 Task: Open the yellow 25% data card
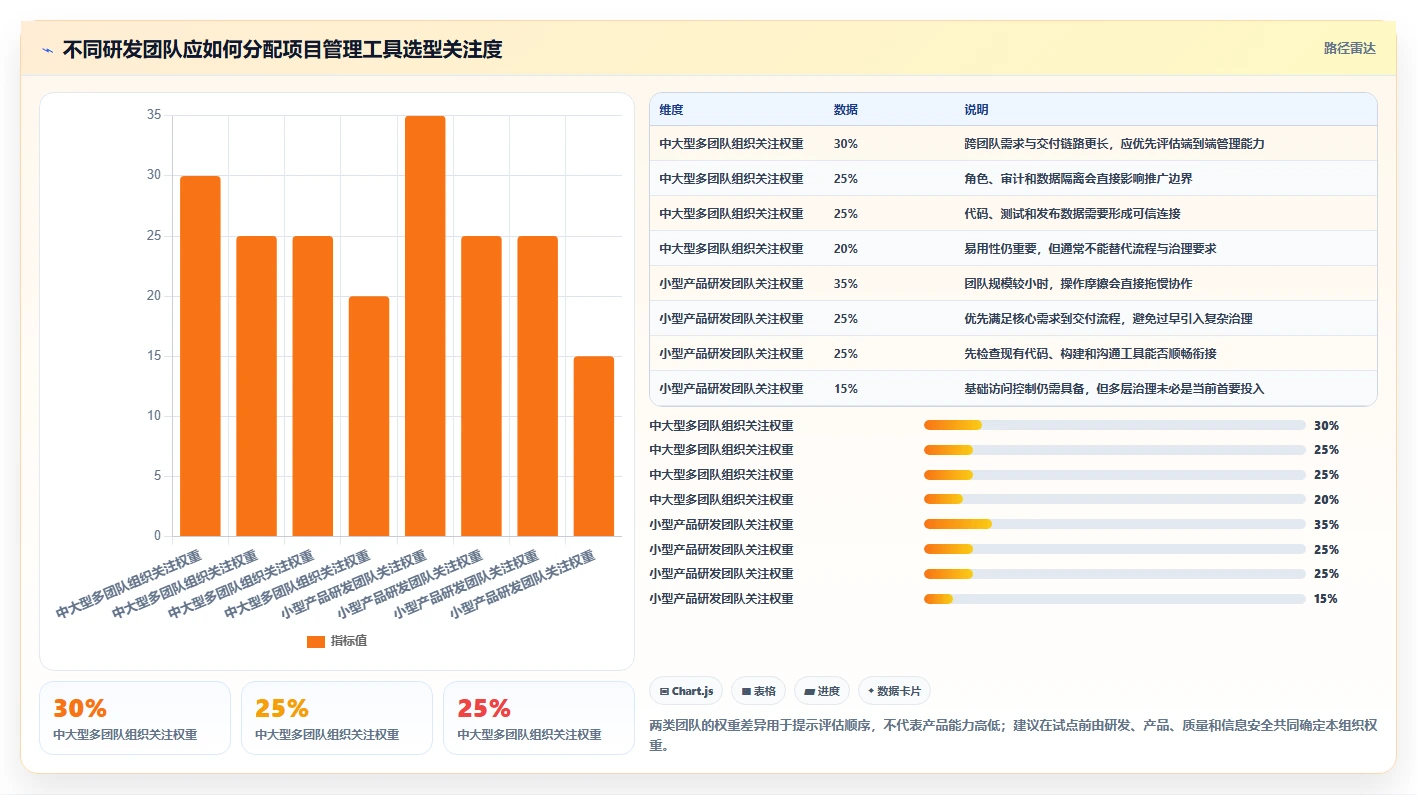click(337, 718)
